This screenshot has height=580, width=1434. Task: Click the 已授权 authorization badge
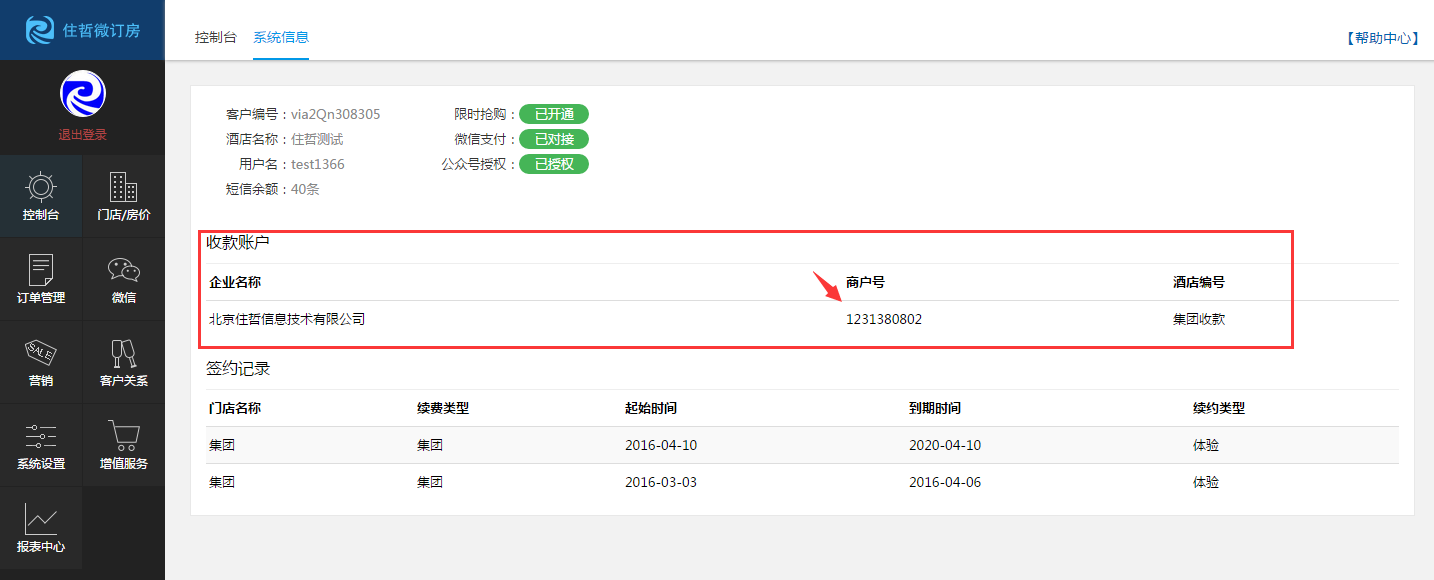[x=553, y=164]
